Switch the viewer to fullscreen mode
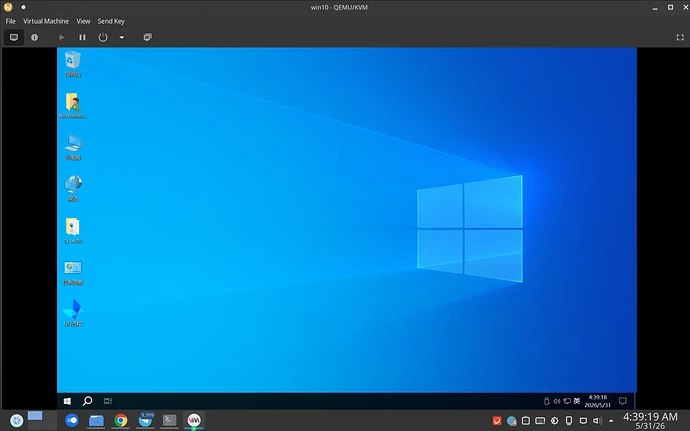 680,37
